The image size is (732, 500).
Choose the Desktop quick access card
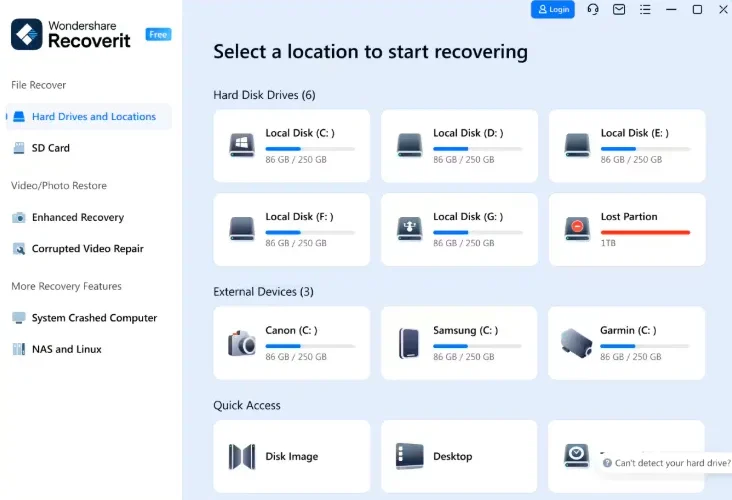coord(459,456)
